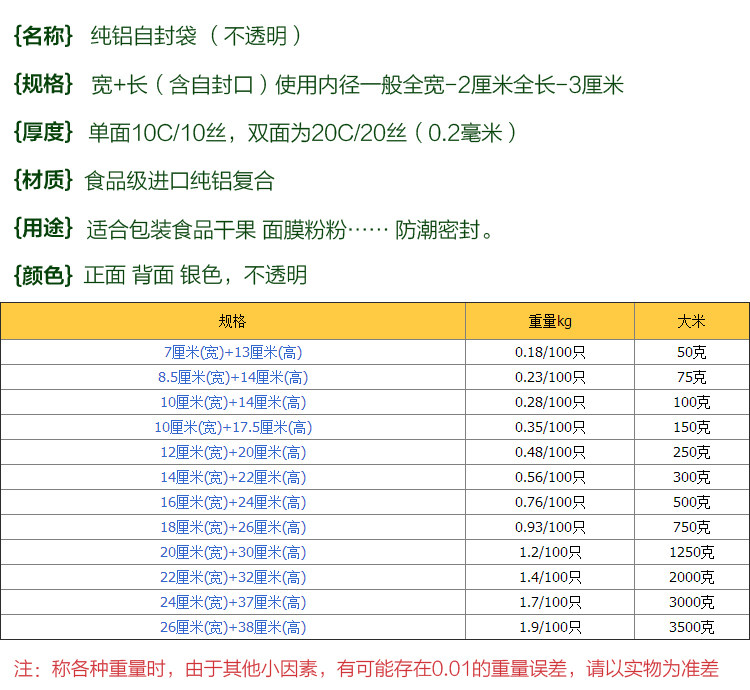Select the 20厘米(宽)+30厘米(高) link
The image size is (750, 690).
[x=233, y=552]
